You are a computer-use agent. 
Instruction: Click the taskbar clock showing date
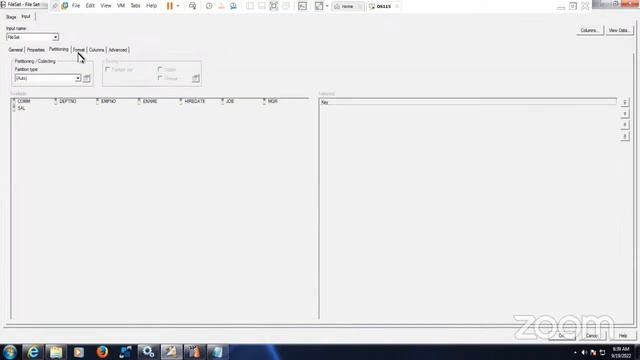click(620, 352)
